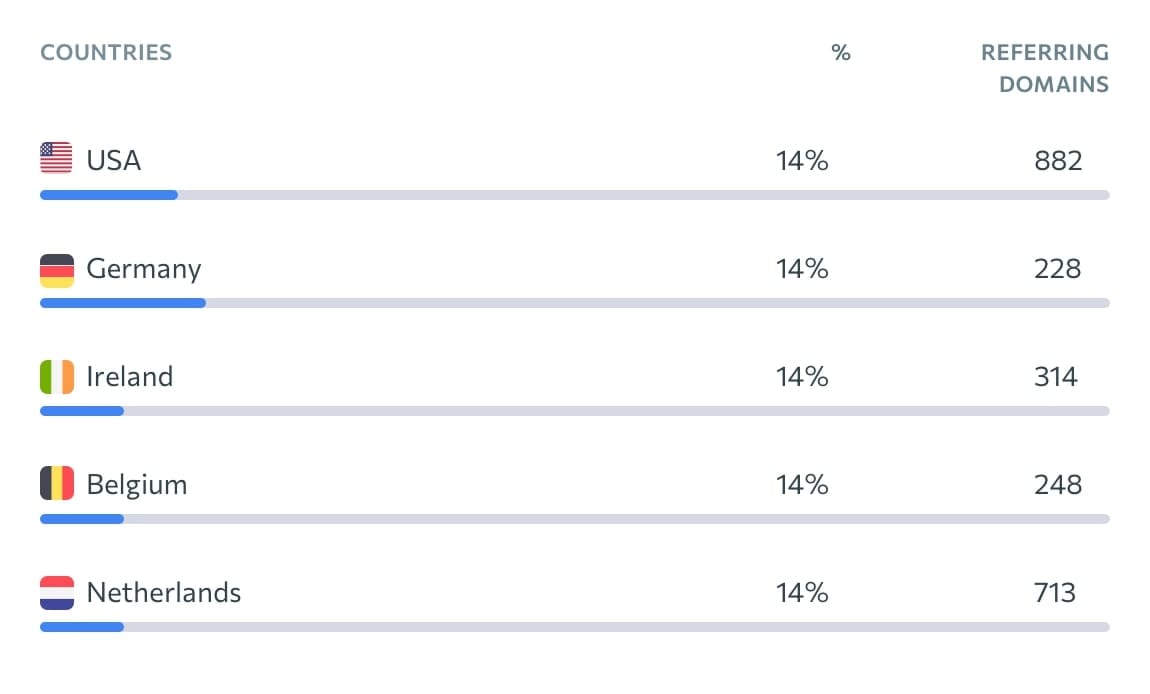
Task: Click Germany referring domains value 228
Action: click(x=1058, y=269)
